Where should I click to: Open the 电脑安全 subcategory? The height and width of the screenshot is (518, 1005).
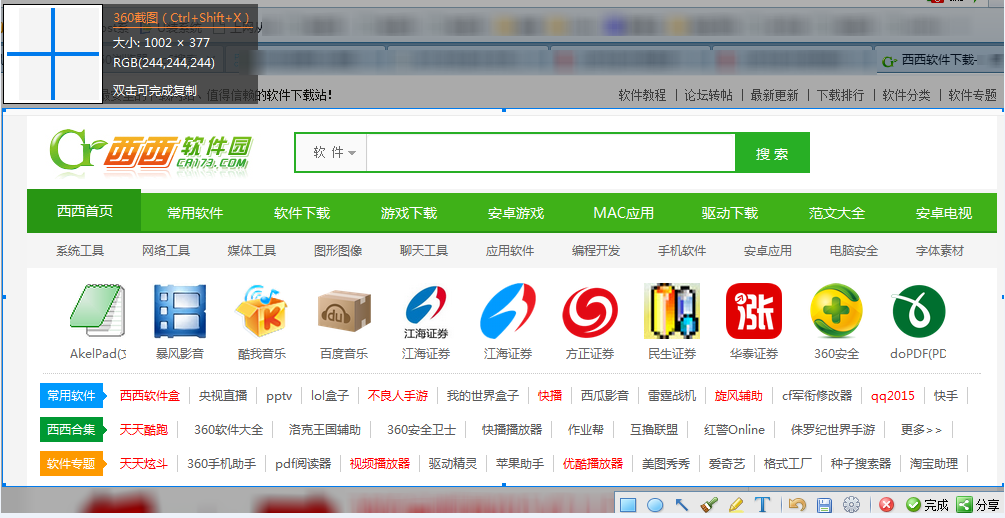pyautogui.click(x=854, y=251)
